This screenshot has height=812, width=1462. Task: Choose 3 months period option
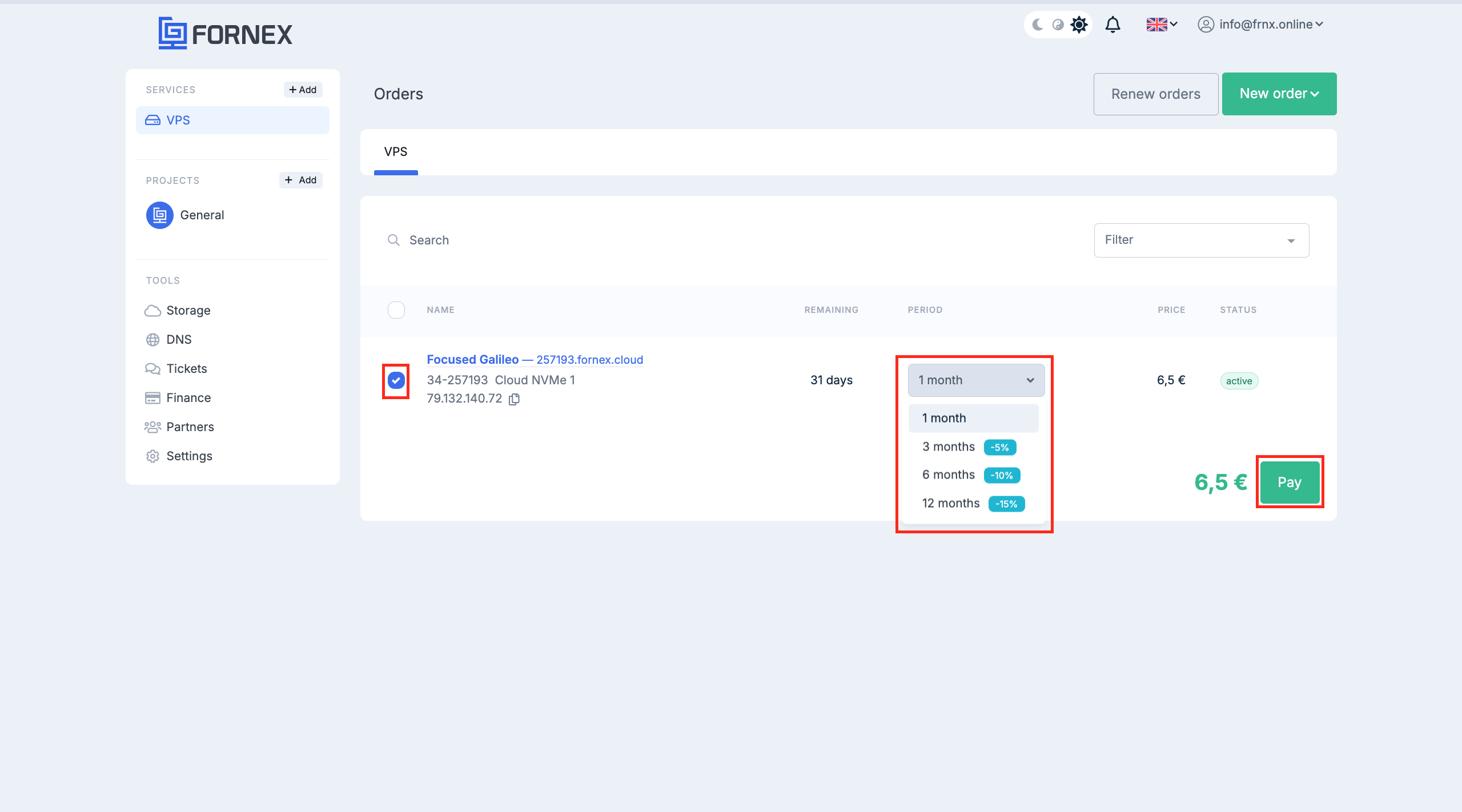tap(973, 447)
